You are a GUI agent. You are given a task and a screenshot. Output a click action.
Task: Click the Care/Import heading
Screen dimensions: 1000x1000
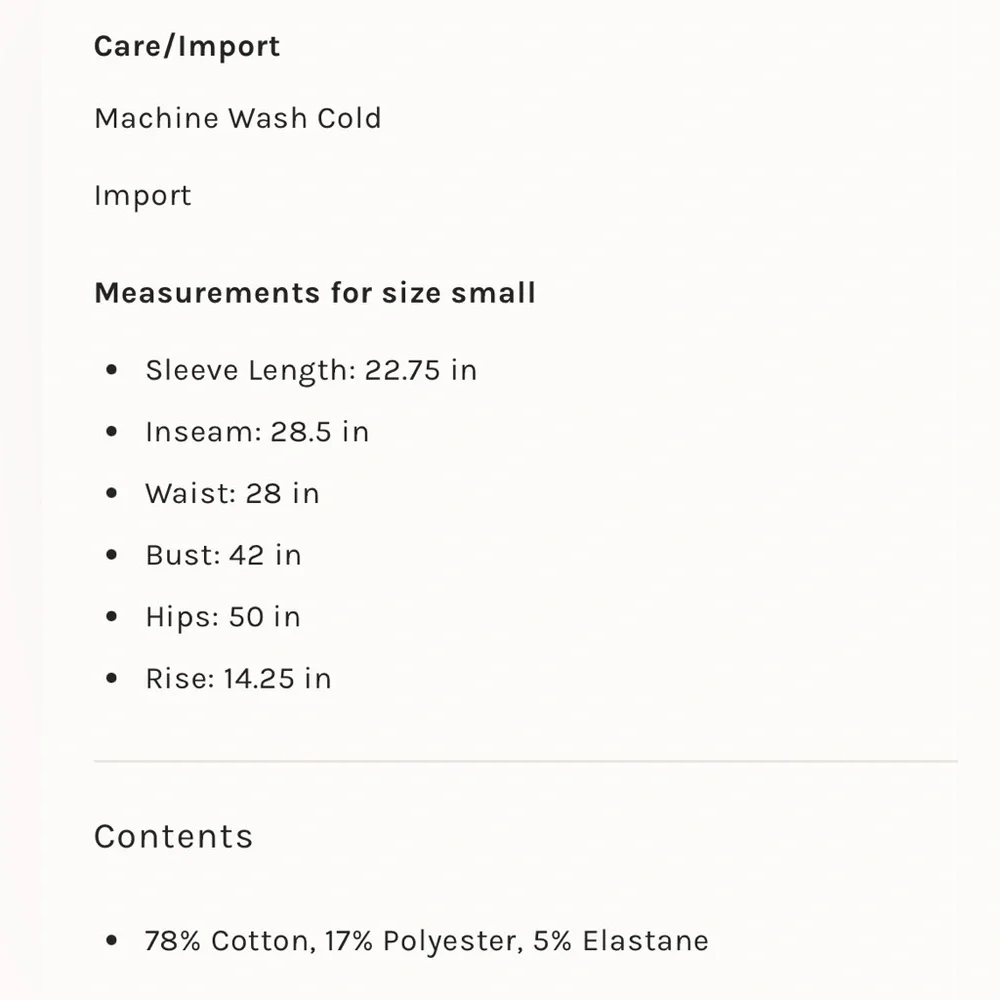(x=187, y=47)
